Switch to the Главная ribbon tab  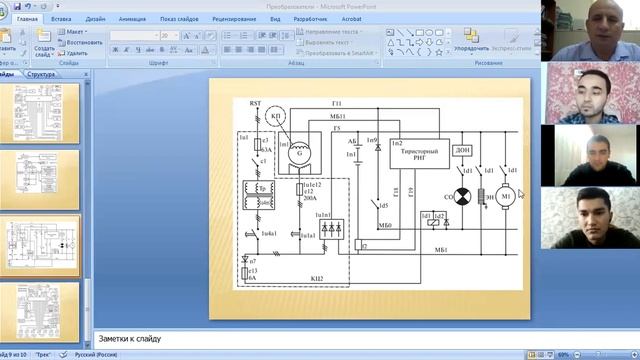(x=27, y=19)
